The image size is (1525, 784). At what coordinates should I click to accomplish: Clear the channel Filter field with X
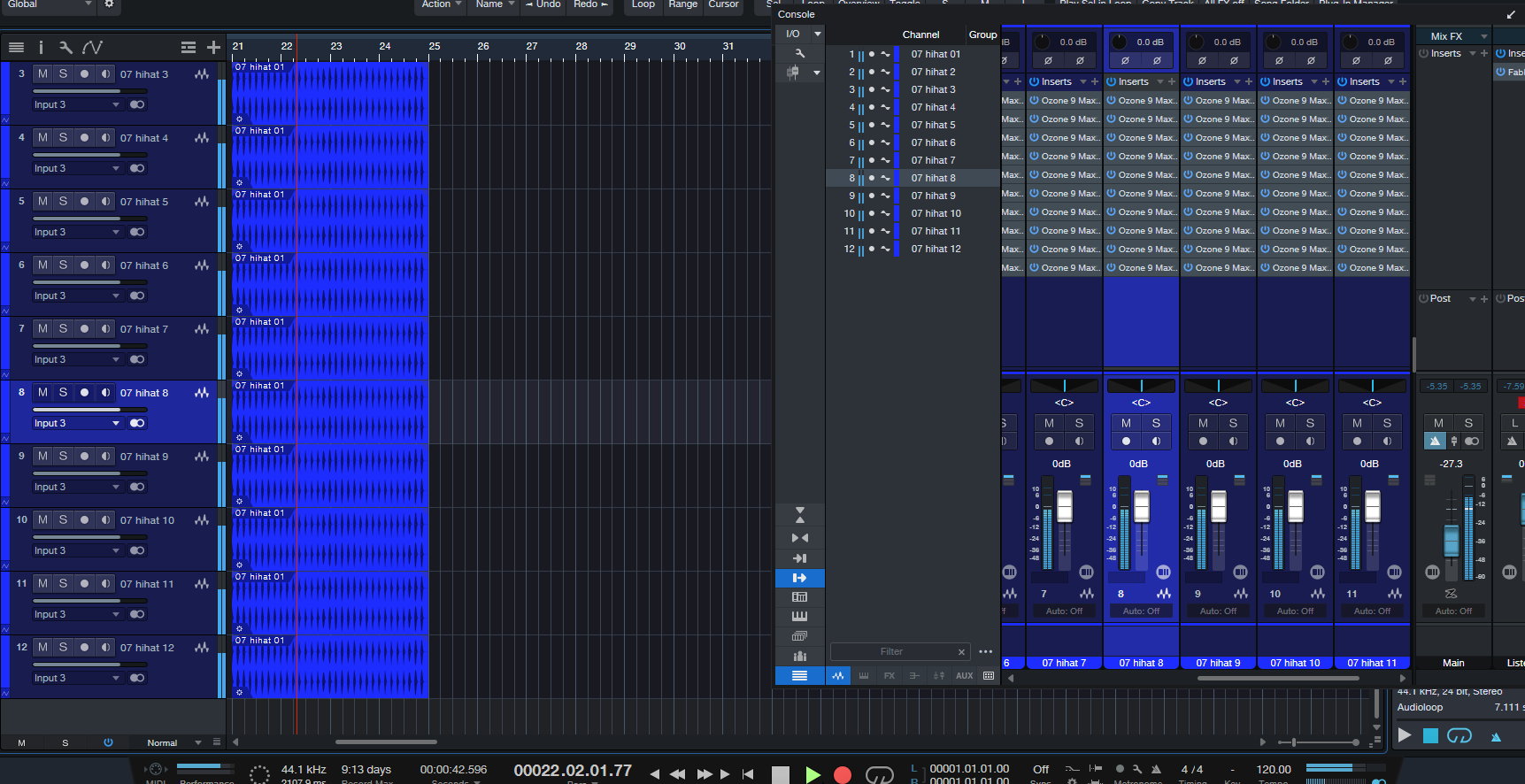pos(961,652)
